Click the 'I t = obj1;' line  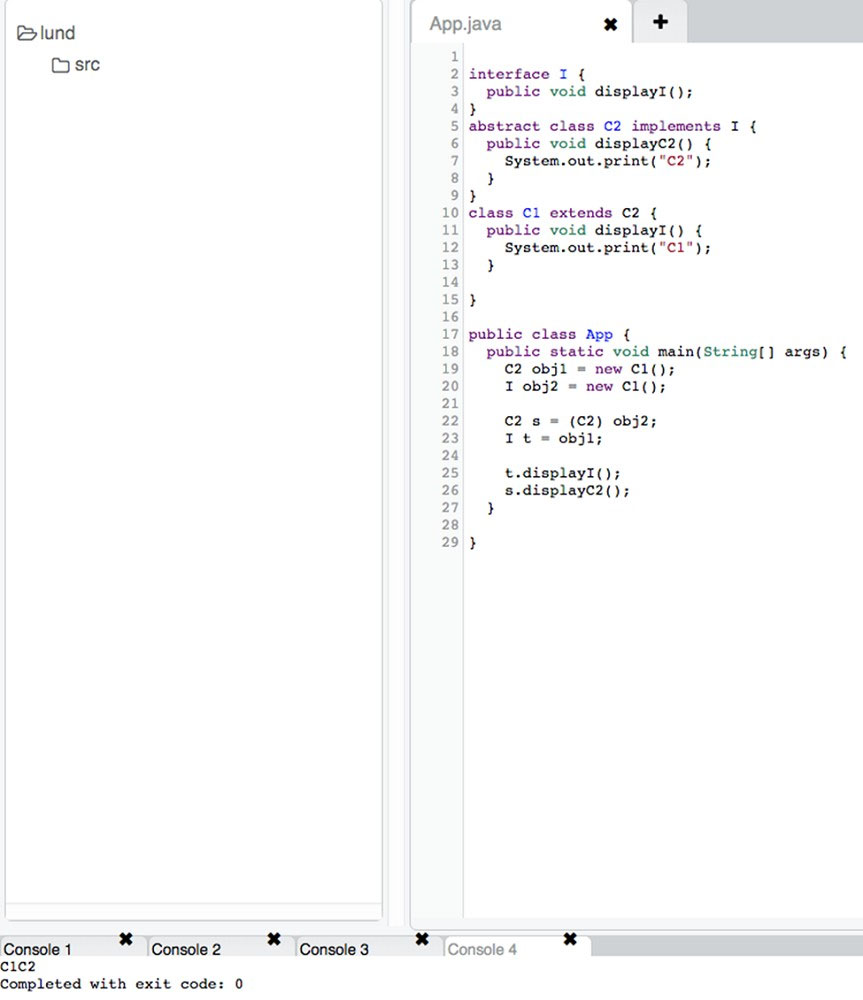click(554, 438)
